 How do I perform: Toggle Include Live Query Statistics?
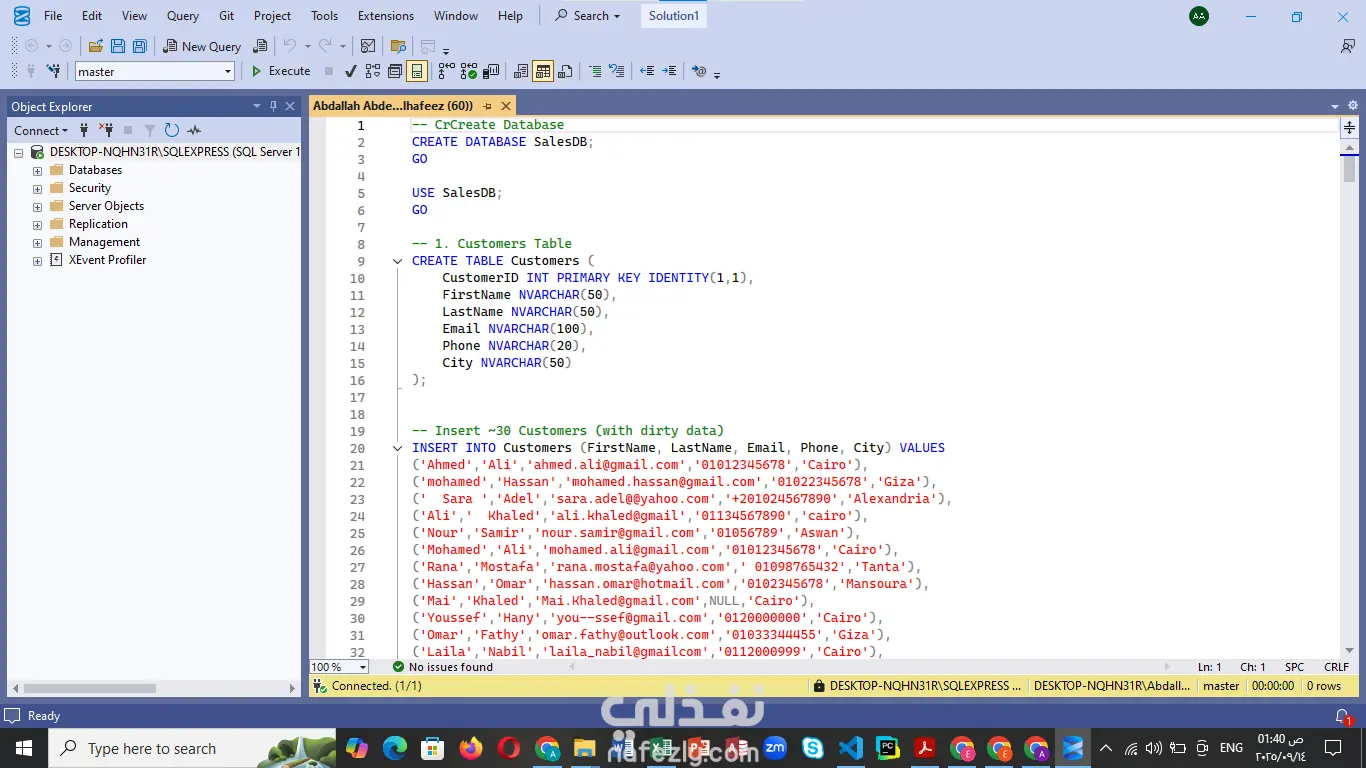pos(469,71)
